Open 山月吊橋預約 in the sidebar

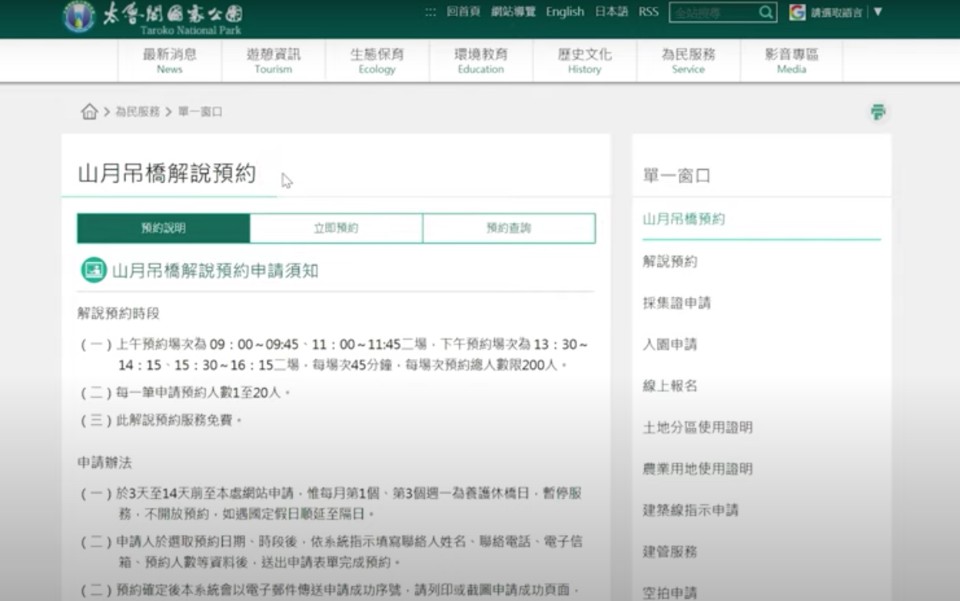tap(684, 219)
